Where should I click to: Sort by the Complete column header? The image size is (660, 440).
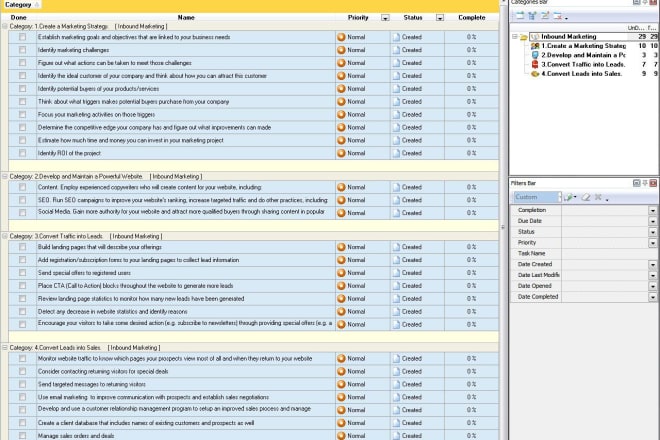[471, 18]
